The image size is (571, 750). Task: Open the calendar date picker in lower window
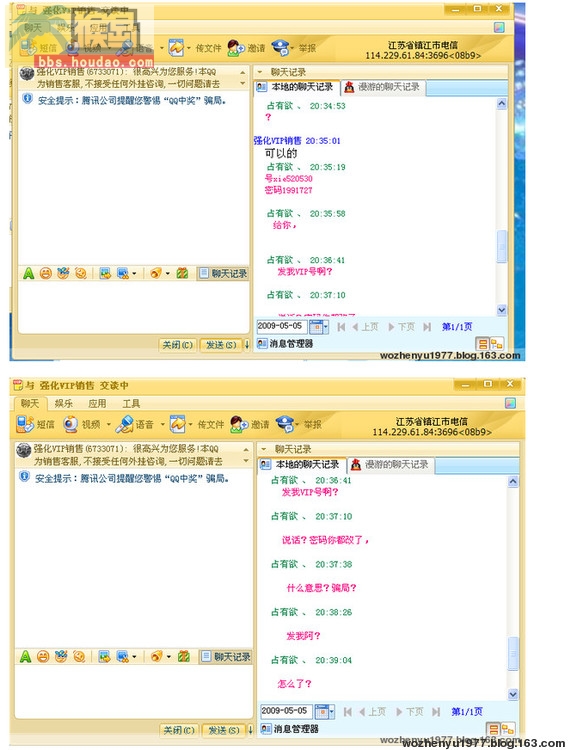click(324, 712)
